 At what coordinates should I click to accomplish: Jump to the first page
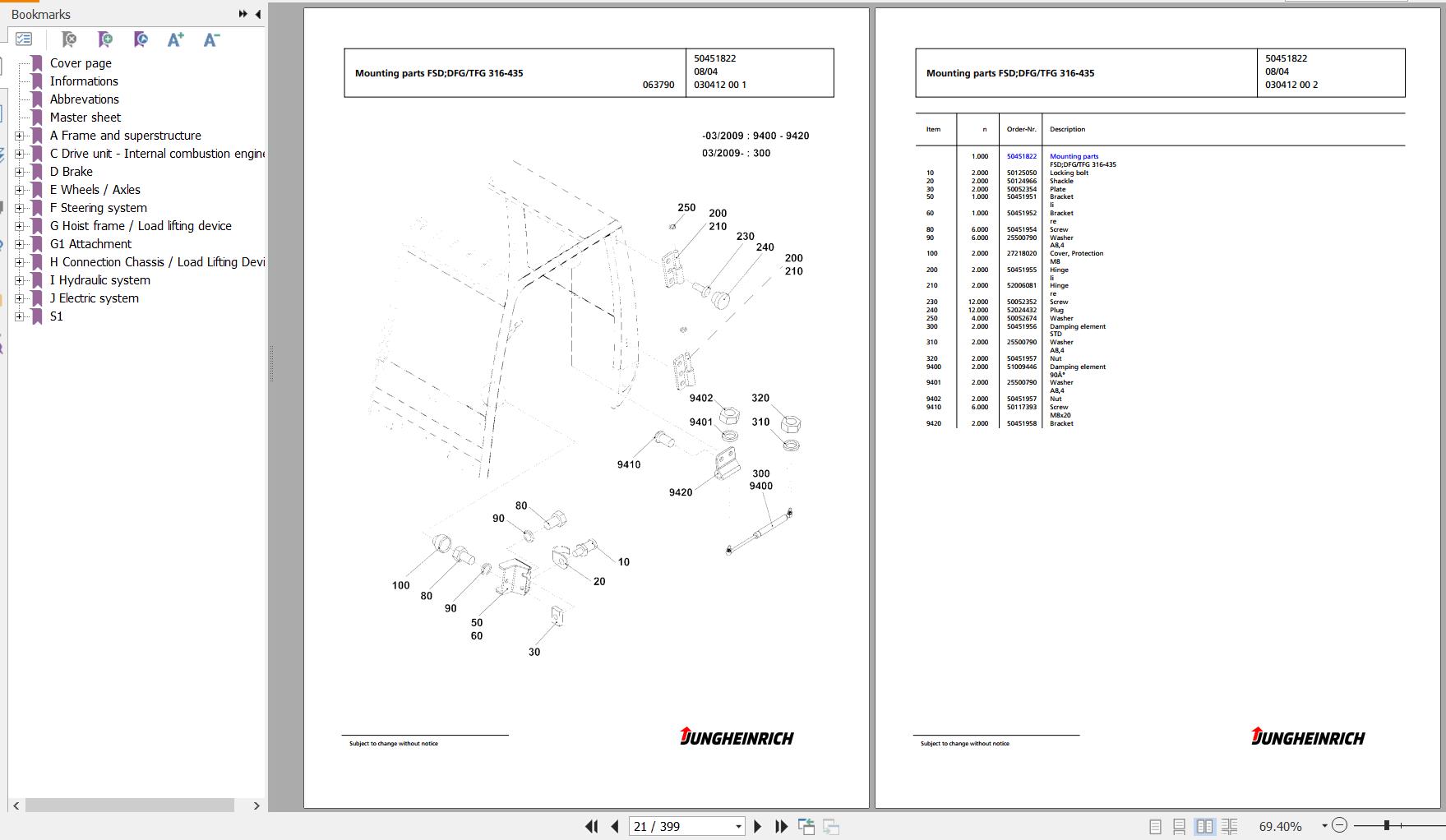coord(591,826)
